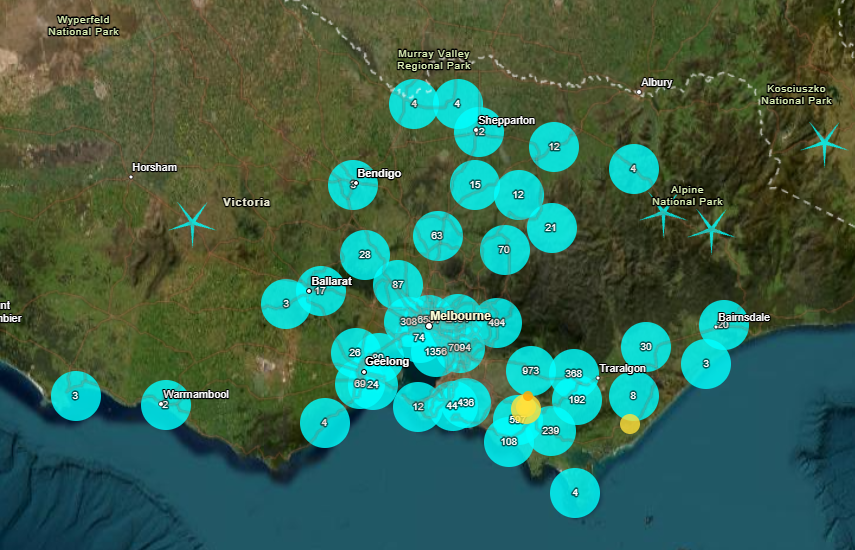Open the 3 cluster west of Ballarat
This screenshot has height=550, width=855.
coord(286,304)
